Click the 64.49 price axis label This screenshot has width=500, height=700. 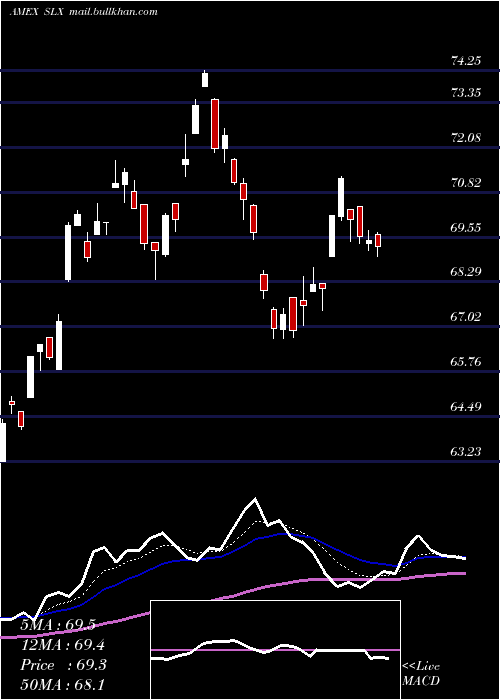point(466,407)
